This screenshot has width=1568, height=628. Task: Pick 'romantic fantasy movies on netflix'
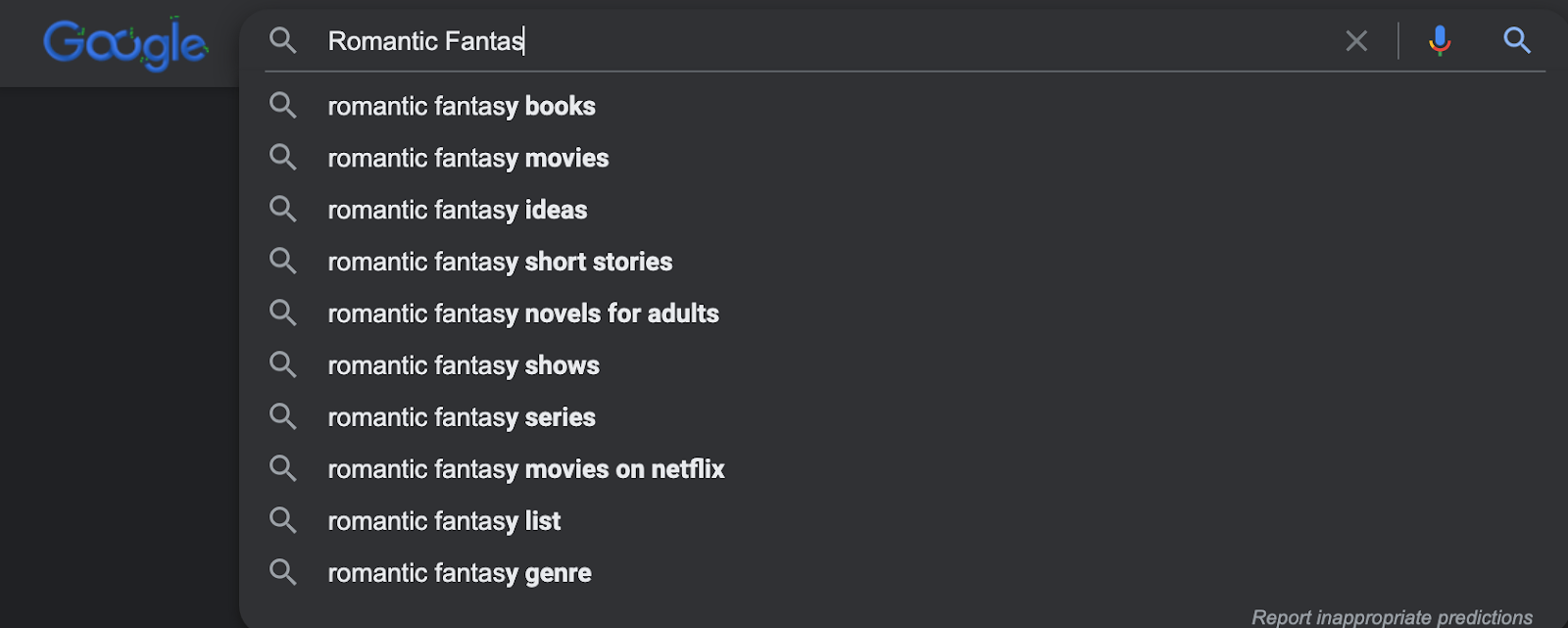pos(526,469)
